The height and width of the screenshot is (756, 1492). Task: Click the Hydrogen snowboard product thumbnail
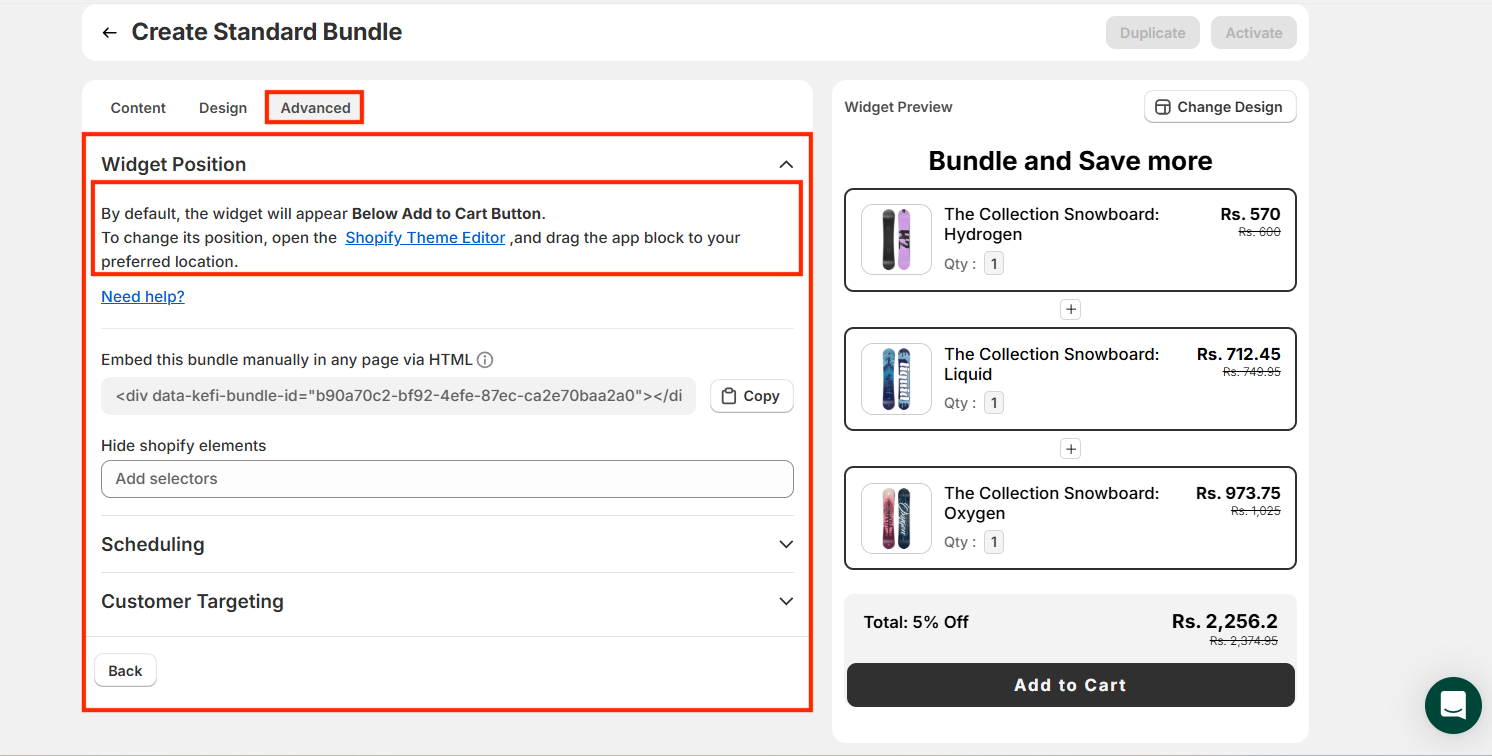click(896, 240)
